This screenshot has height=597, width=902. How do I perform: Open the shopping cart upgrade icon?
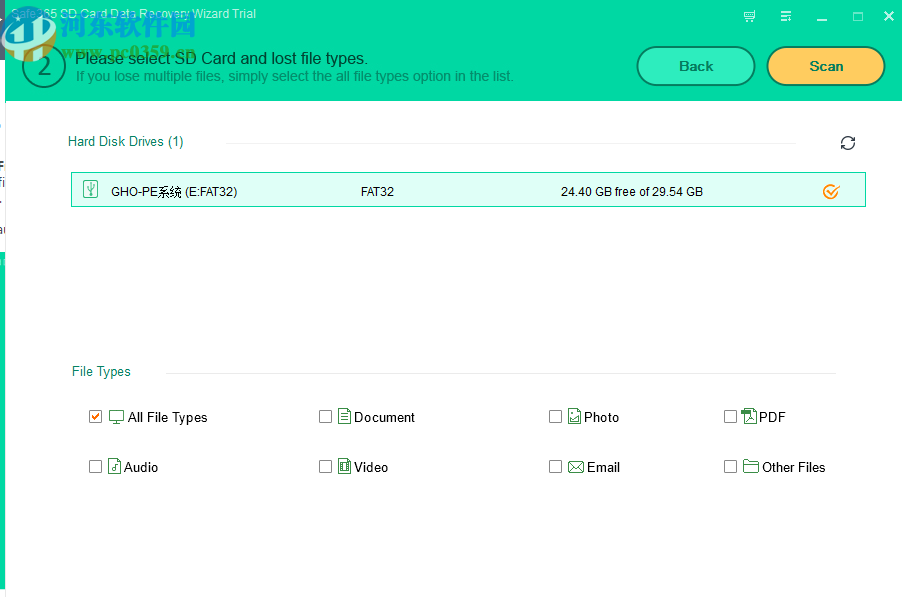click(748, 15)
